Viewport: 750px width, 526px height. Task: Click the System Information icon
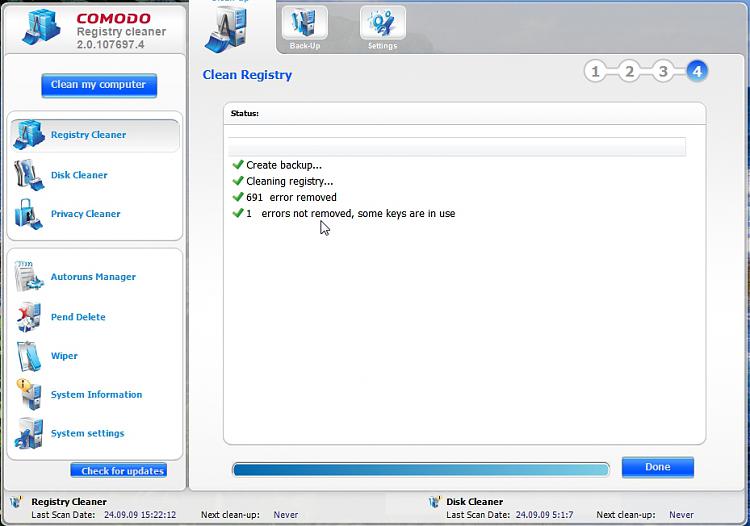pos(29,394)
